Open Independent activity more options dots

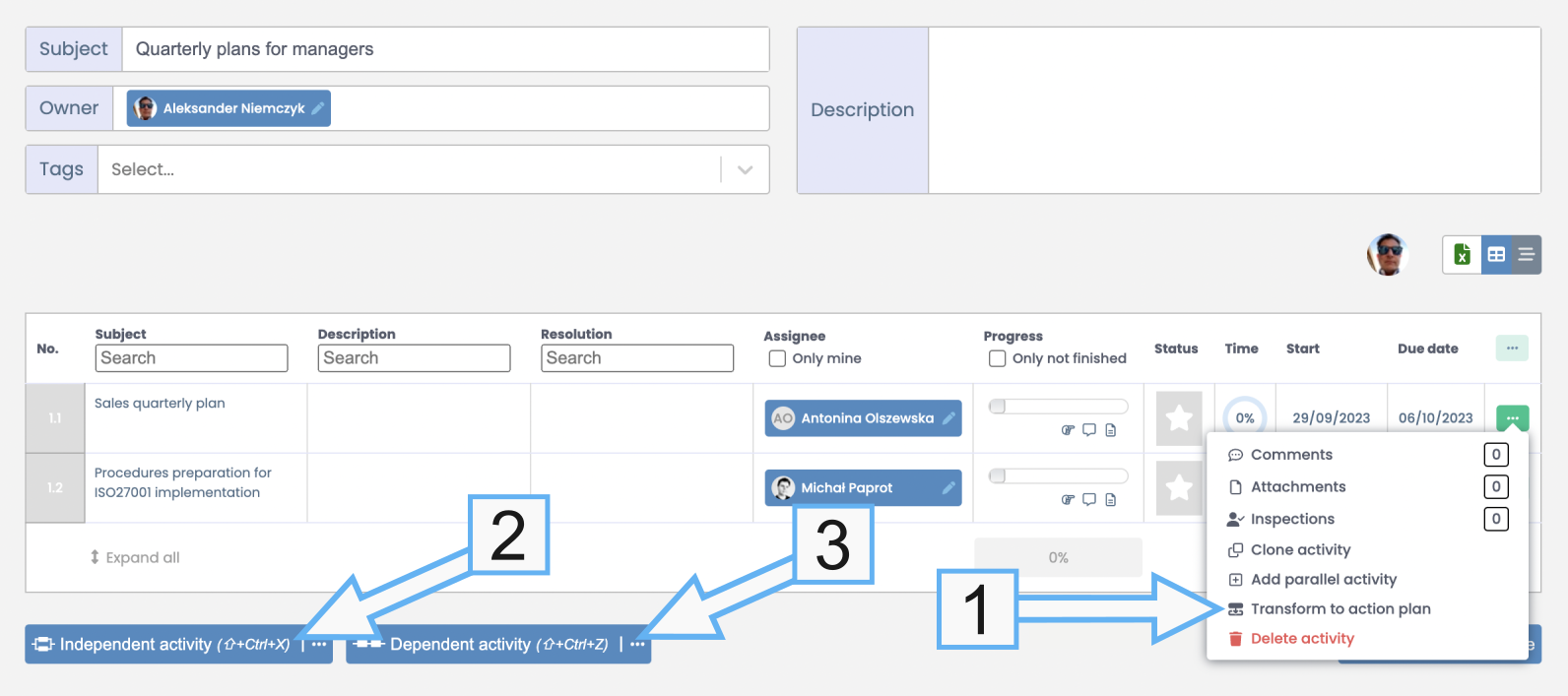coord(319,645)
